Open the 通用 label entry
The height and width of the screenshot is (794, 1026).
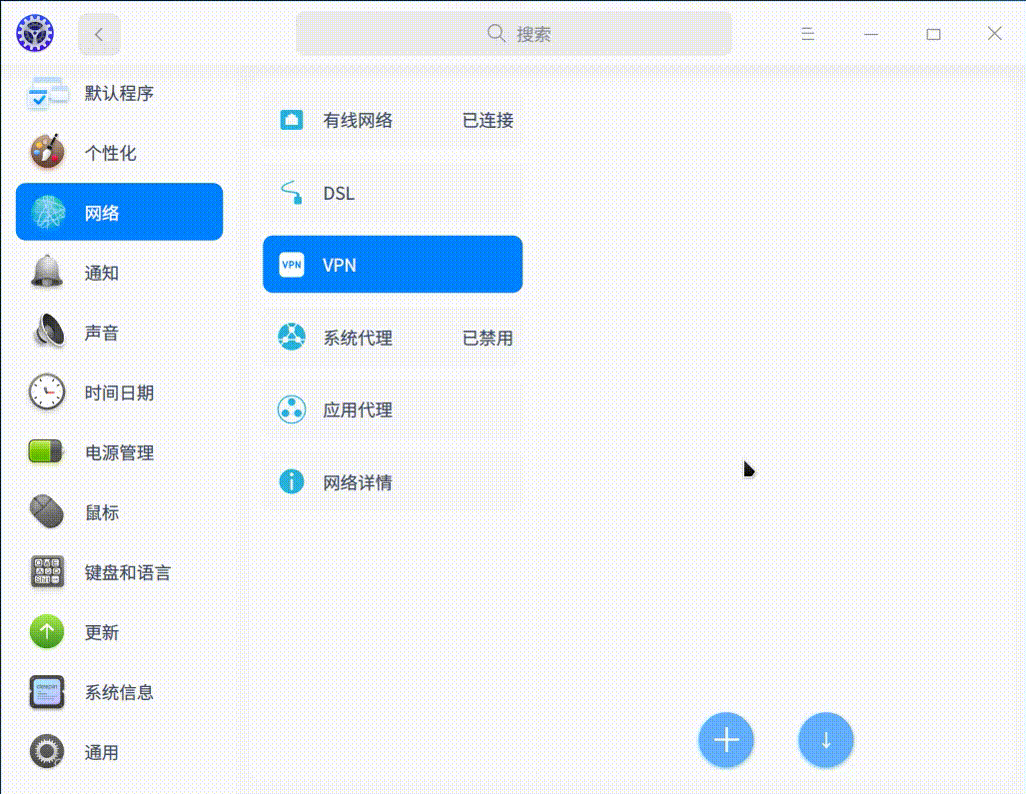[102, 752]
